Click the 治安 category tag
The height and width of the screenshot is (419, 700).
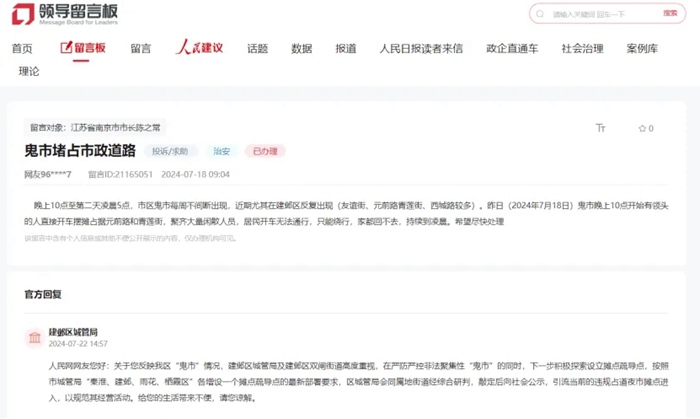[221, 151]
